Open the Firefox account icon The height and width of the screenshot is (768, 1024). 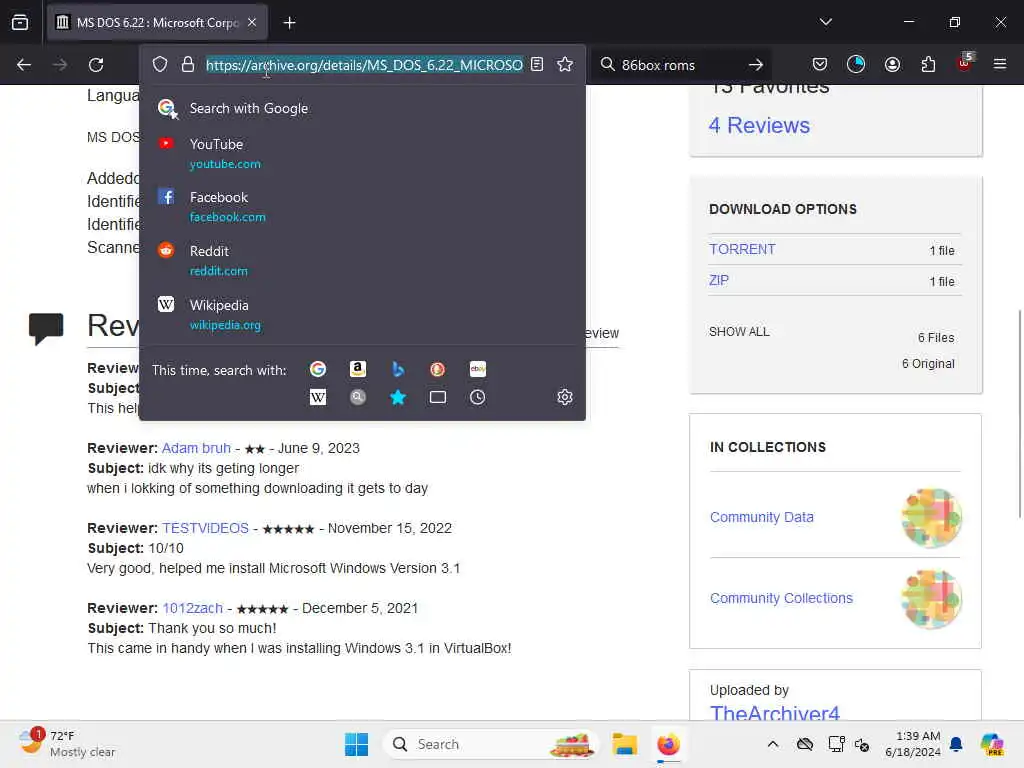[892, 64]
